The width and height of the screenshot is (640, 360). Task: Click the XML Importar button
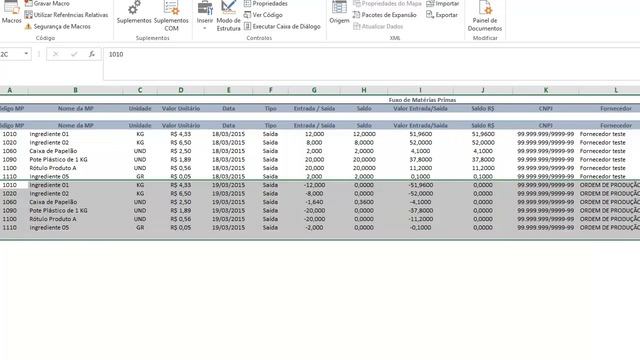coord(442,4)
